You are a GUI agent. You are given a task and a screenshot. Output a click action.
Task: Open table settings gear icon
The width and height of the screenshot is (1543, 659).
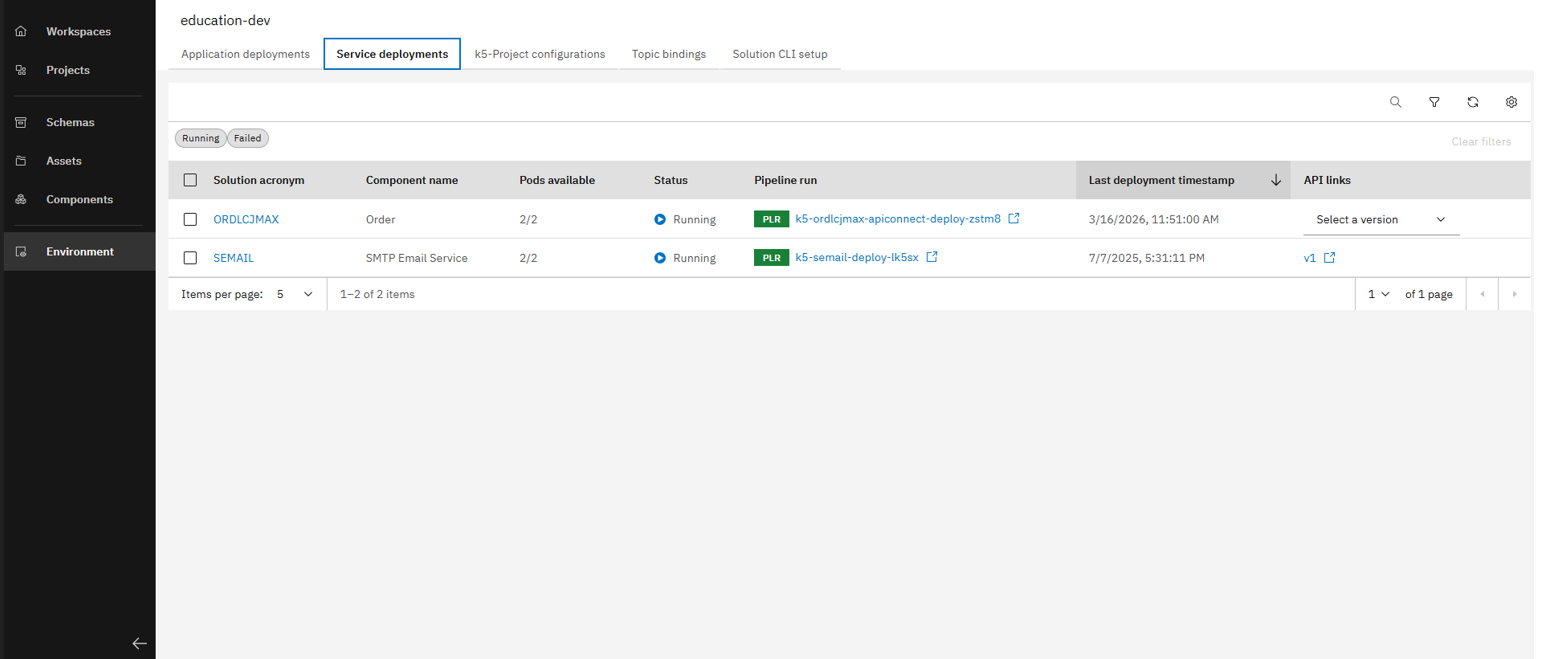click(x=1511, y=102)
